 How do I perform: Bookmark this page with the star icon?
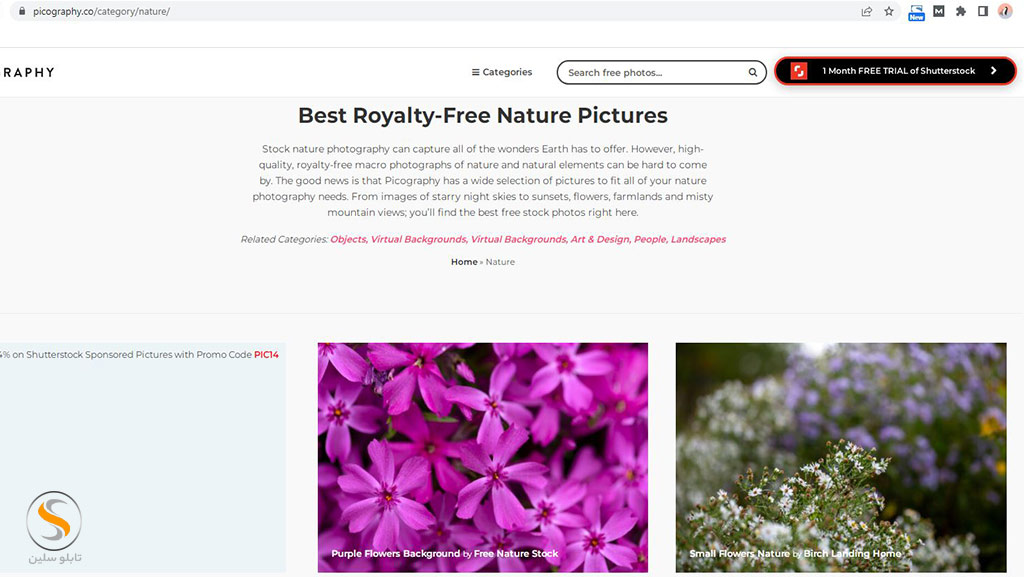pos(889,12)
